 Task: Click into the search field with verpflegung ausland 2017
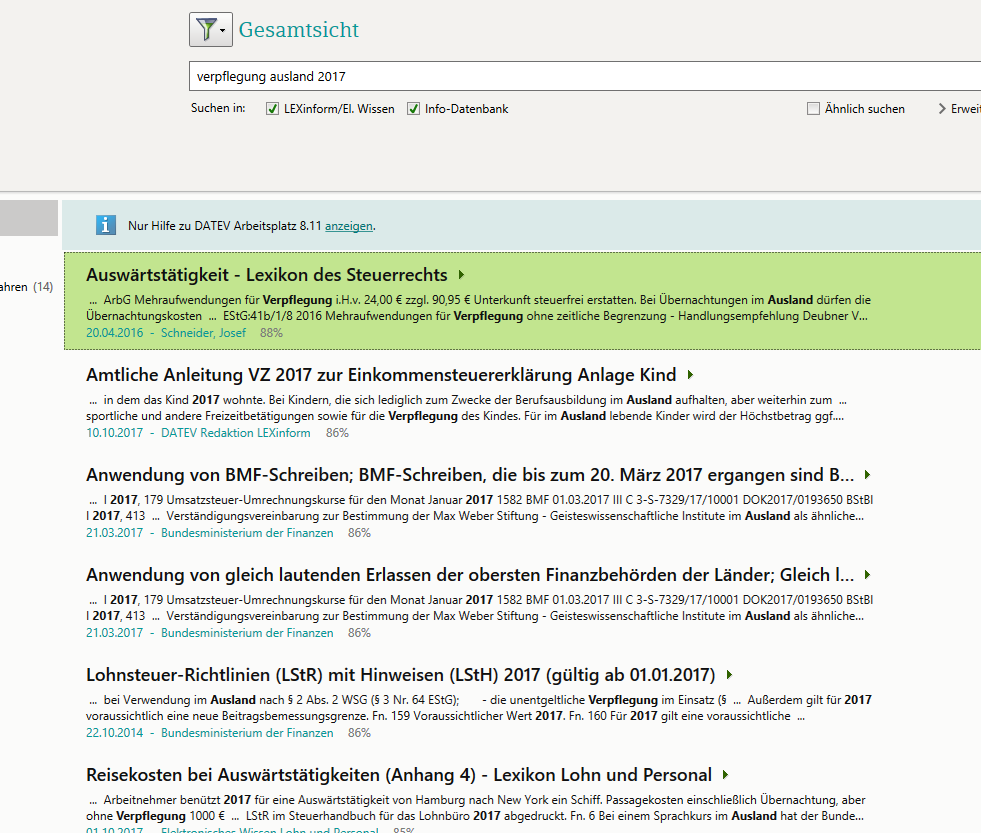click(x=580, y=76)
